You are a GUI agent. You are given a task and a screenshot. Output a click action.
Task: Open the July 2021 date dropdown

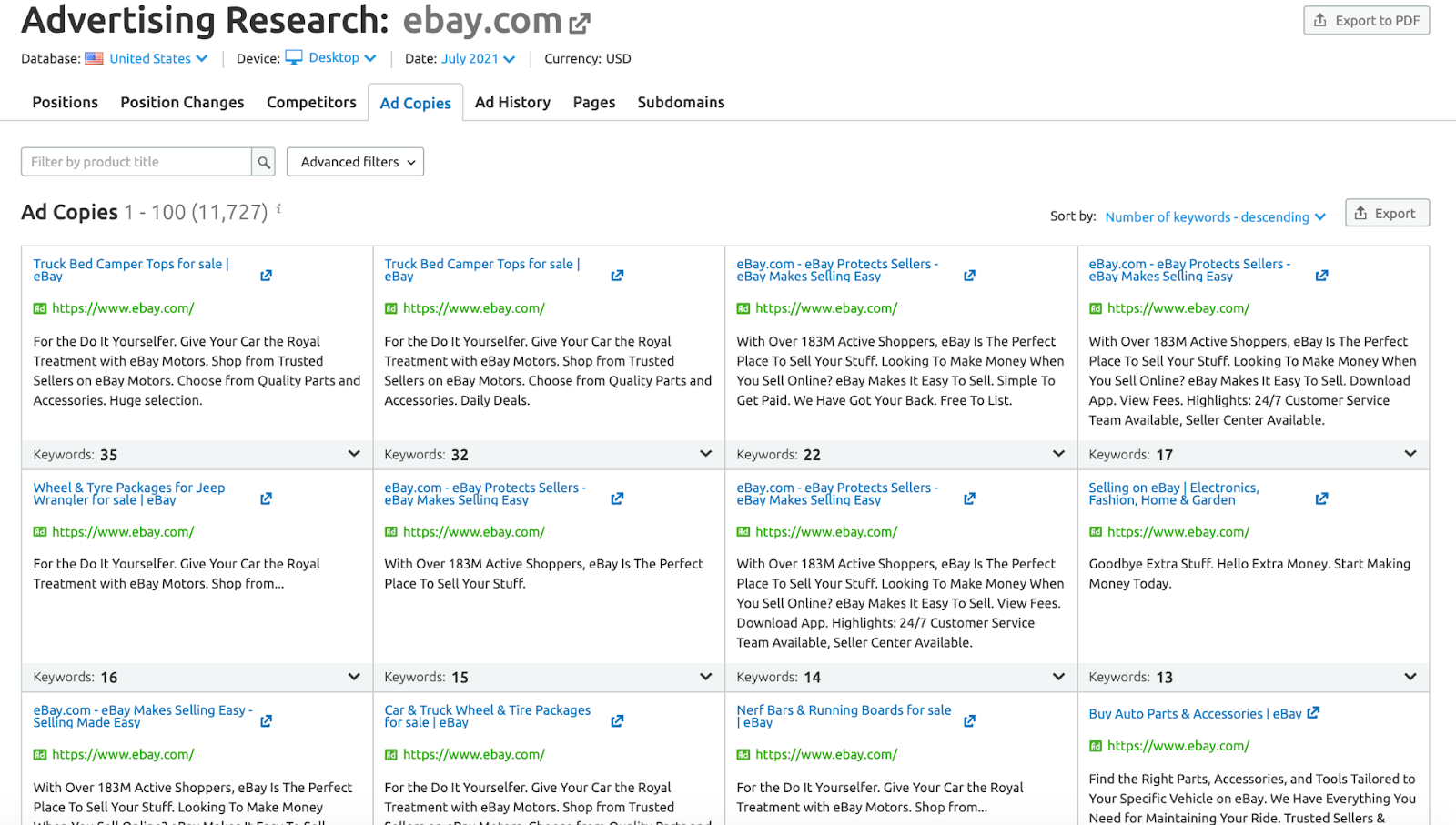tap(479, 58)
